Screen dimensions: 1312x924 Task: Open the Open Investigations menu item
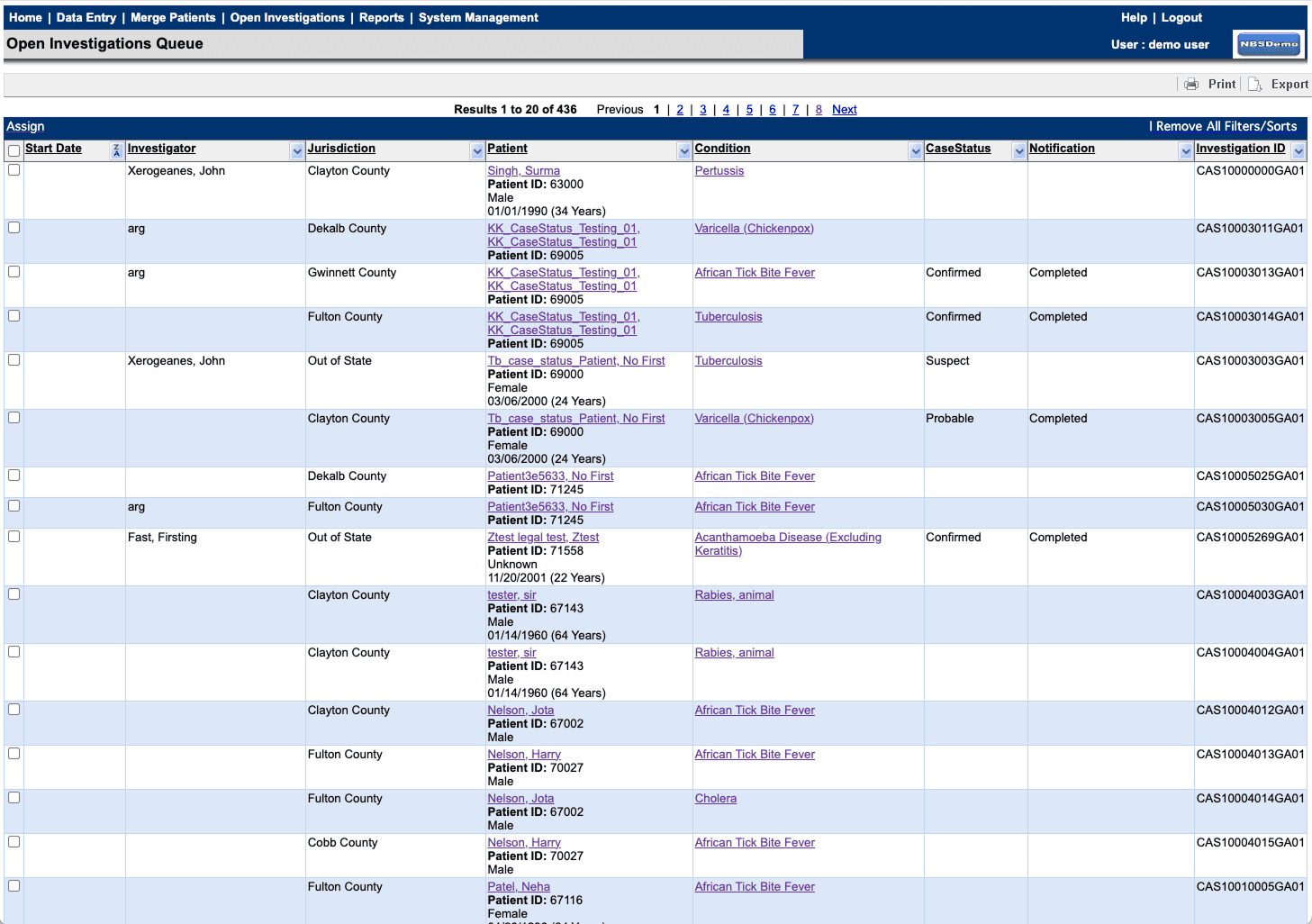[287, 17]
